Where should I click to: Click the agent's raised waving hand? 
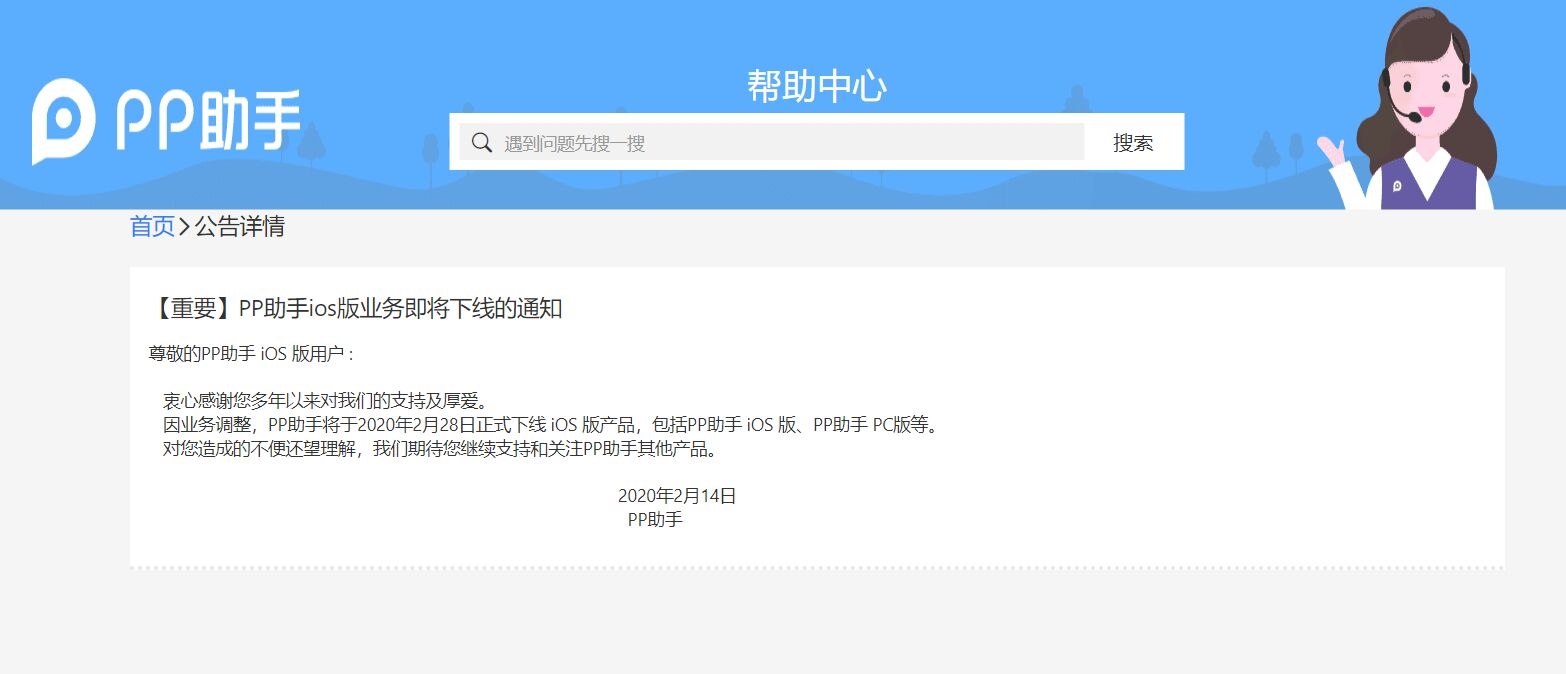point(1332,151)
